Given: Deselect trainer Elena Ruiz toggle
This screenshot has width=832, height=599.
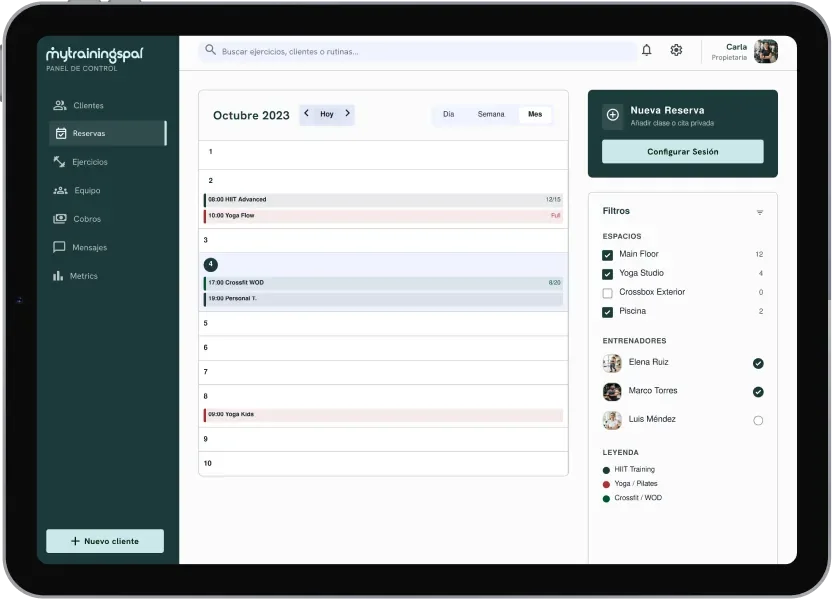Looking at the screenshot, I should (758, 363).
